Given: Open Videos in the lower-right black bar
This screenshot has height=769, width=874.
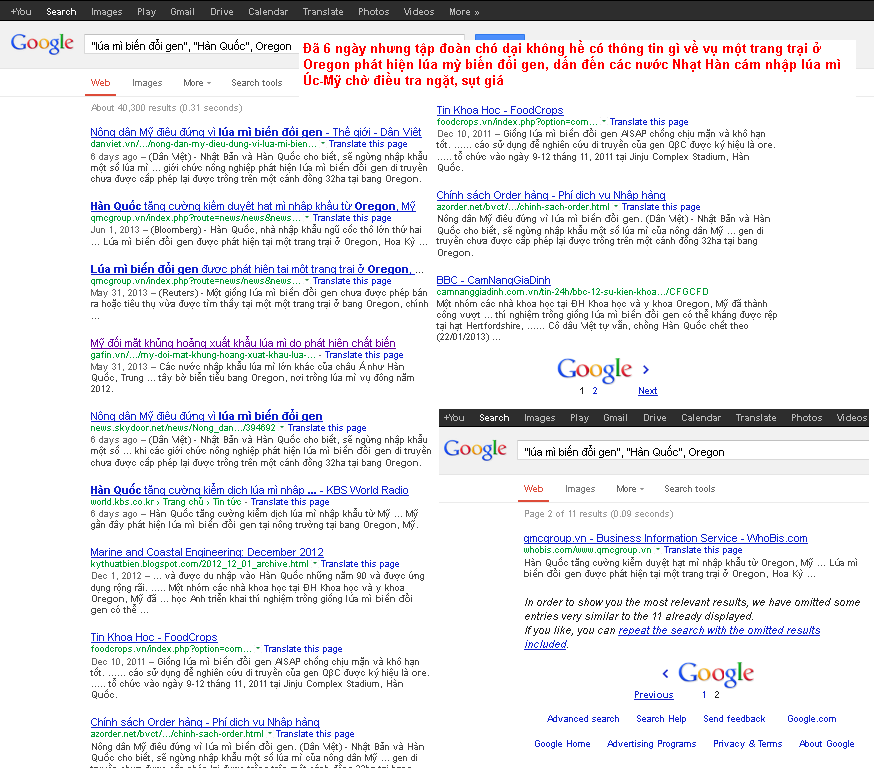Looking at the screenshot, I should 852,417.
